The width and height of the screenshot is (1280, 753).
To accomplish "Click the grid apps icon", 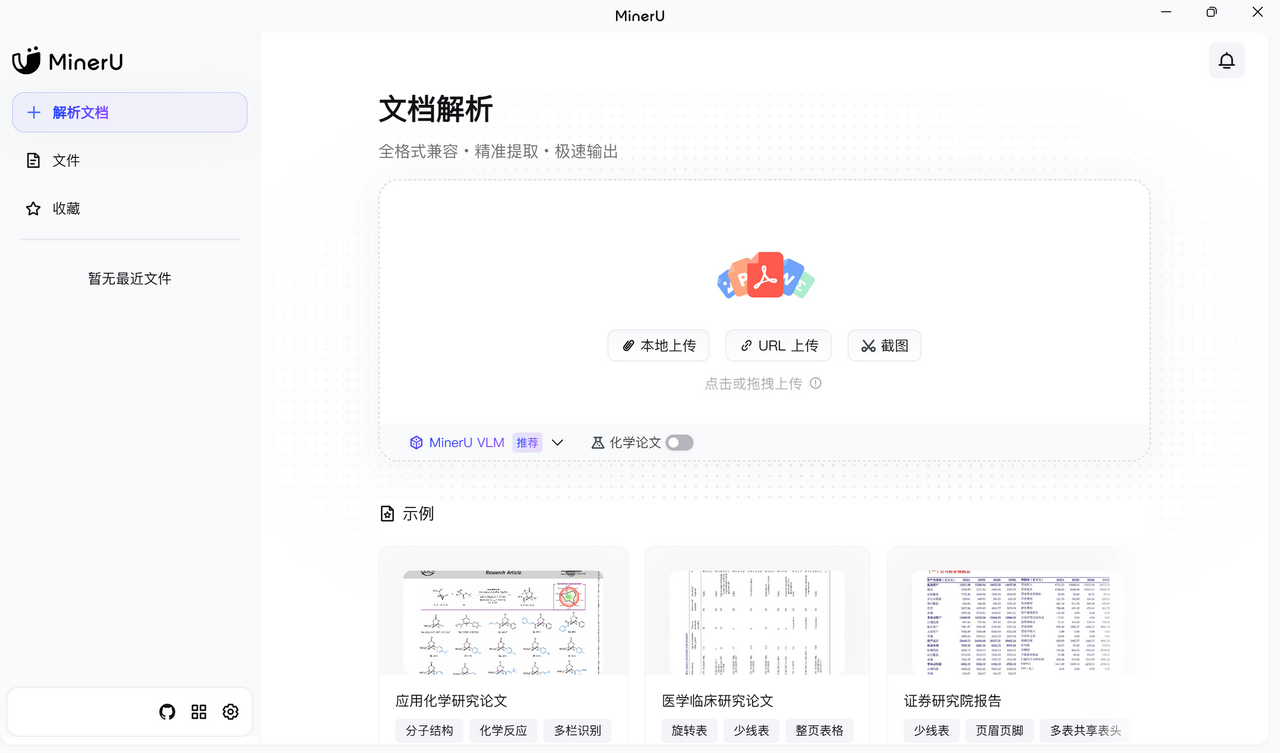I will [199, 712].
